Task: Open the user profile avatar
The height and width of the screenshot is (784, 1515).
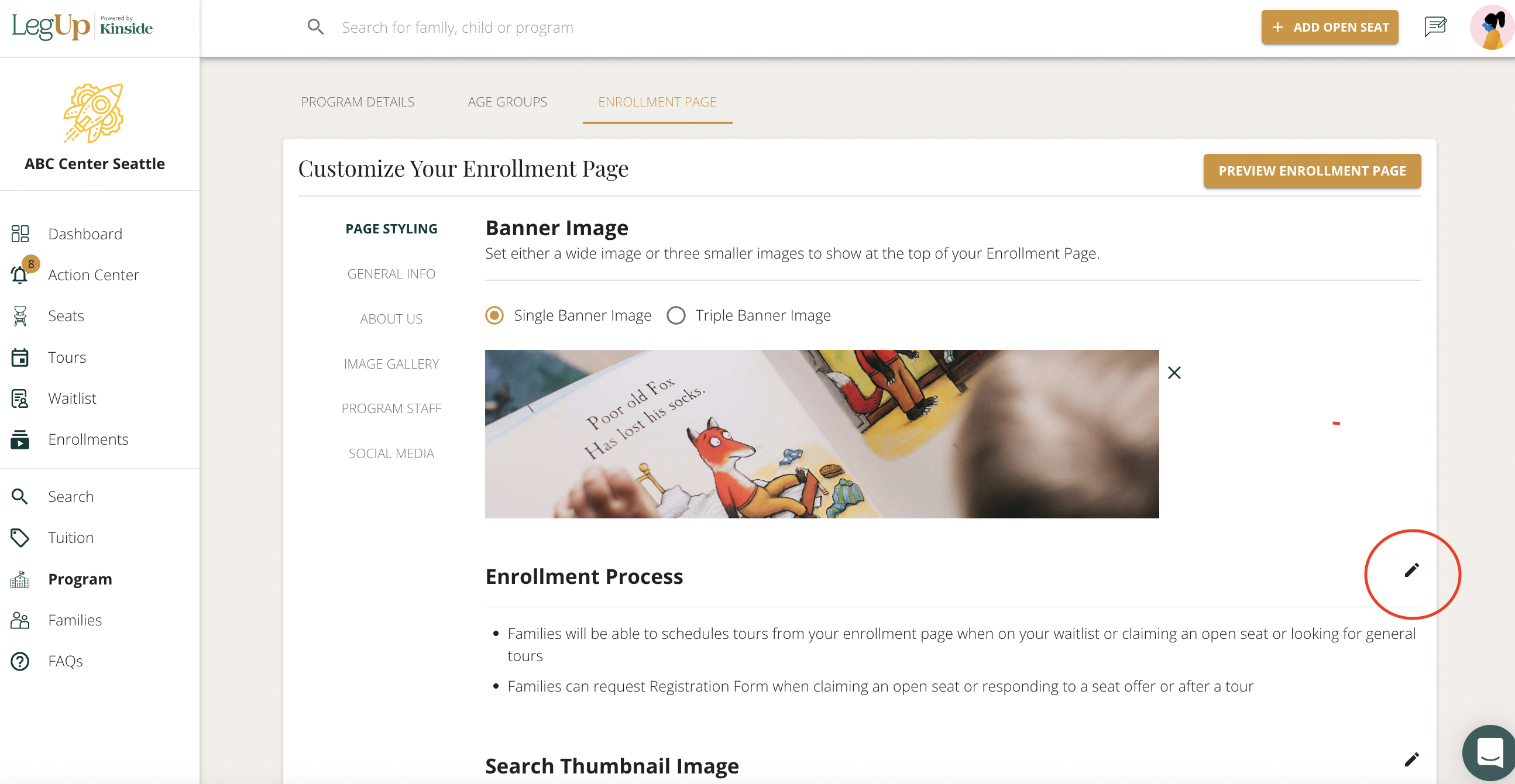Action: [x=1492, y=27]
